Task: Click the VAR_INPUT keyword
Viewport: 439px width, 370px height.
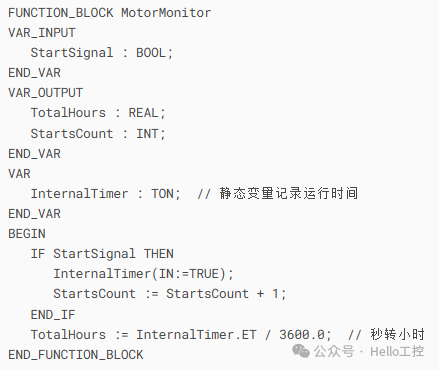Action: click(42, 33)
